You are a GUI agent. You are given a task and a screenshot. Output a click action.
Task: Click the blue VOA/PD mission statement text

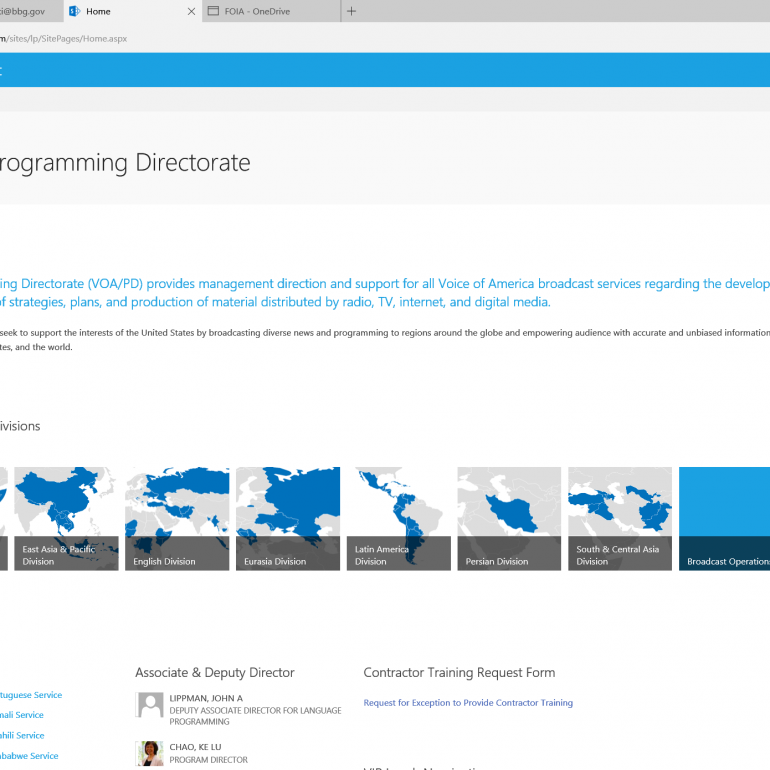385,293
